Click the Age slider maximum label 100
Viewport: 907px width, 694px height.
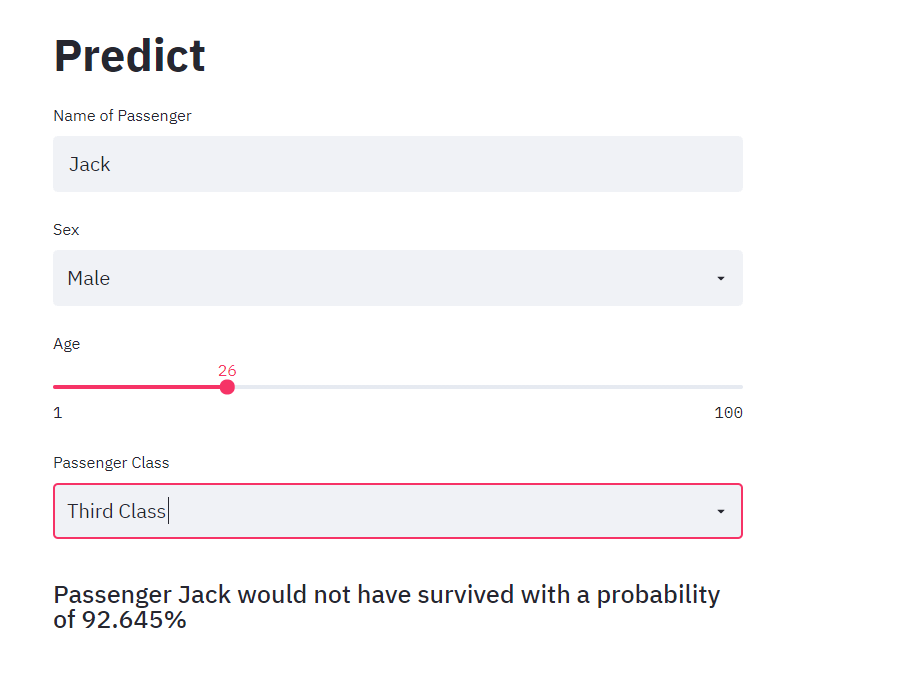pos(728,413)
